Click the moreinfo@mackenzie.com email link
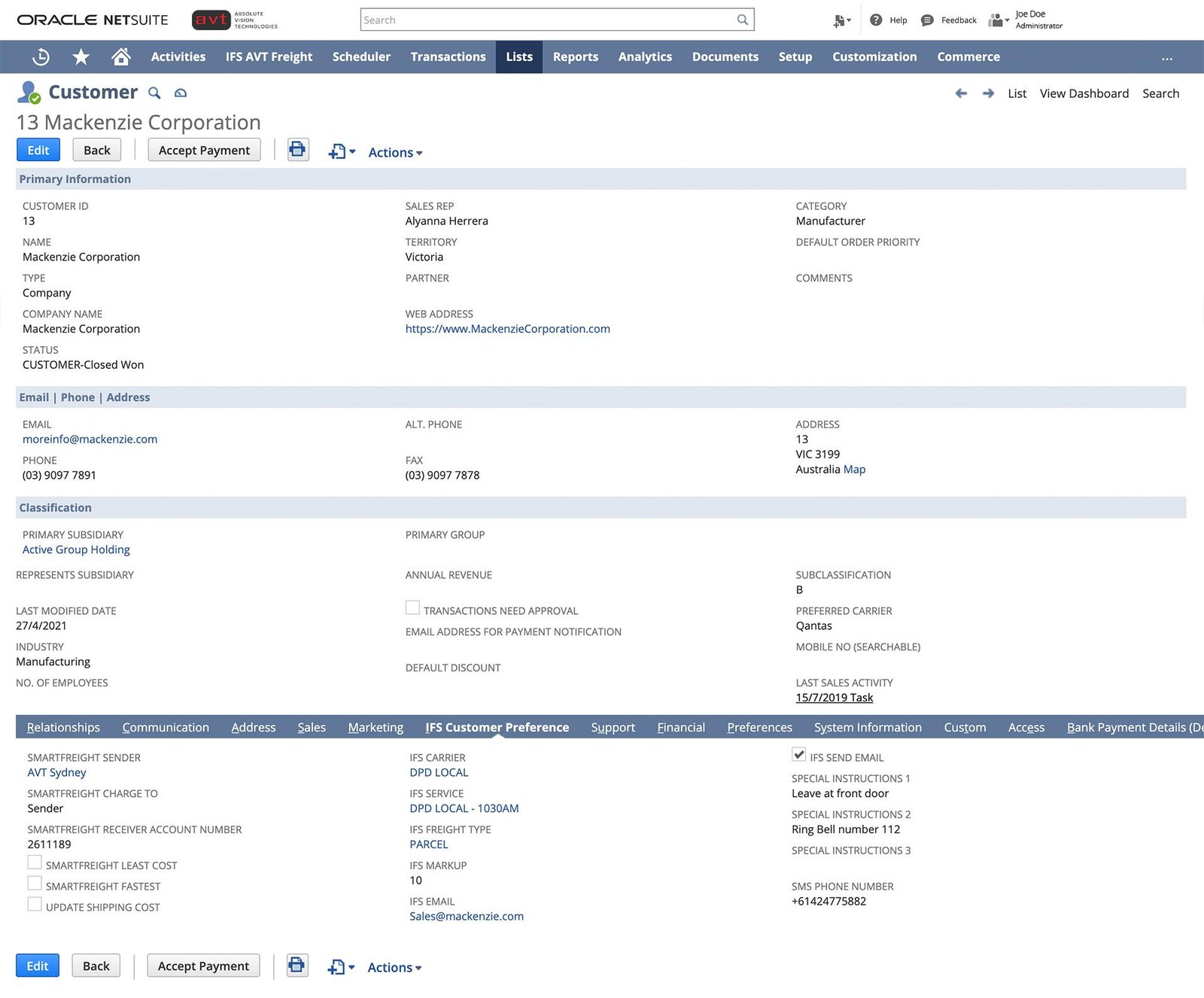Image resolution: width=1204 pixels, height=998 pixels. pos(90,439)
